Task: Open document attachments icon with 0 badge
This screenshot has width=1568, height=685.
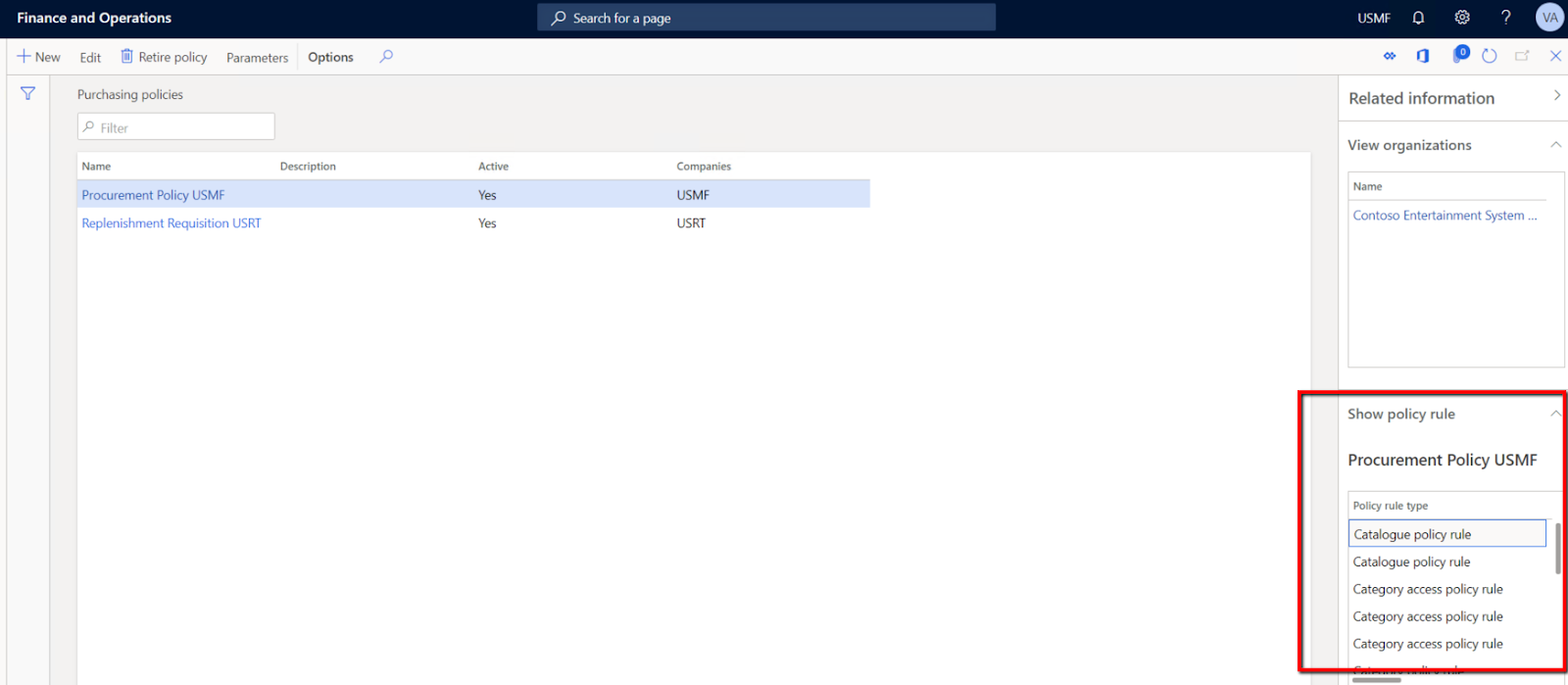Action: click(x=1460, y=55)
